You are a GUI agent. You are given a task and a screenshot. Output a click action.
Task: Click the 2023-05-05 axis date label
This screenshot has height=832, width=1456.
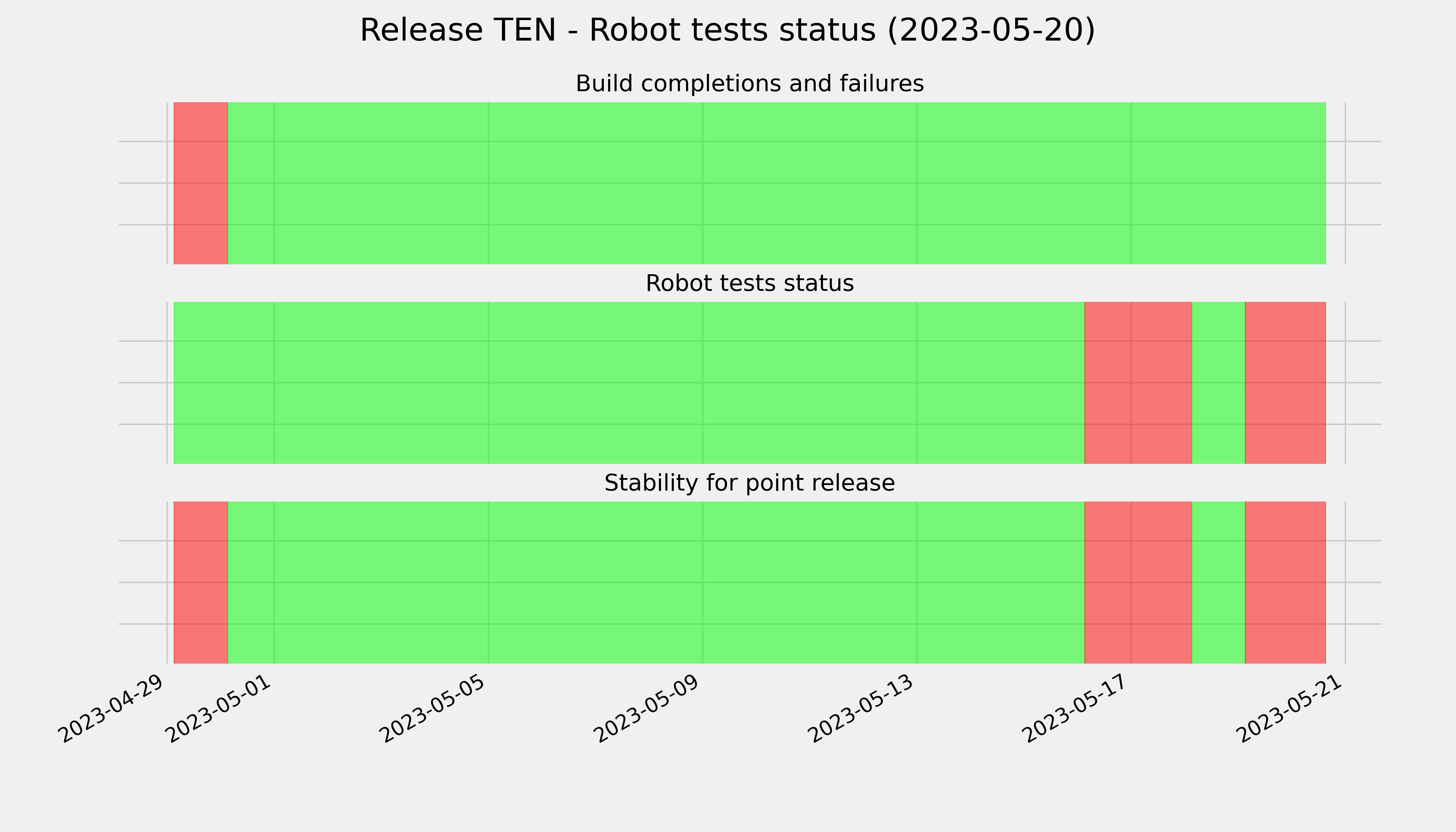(433, 709)
